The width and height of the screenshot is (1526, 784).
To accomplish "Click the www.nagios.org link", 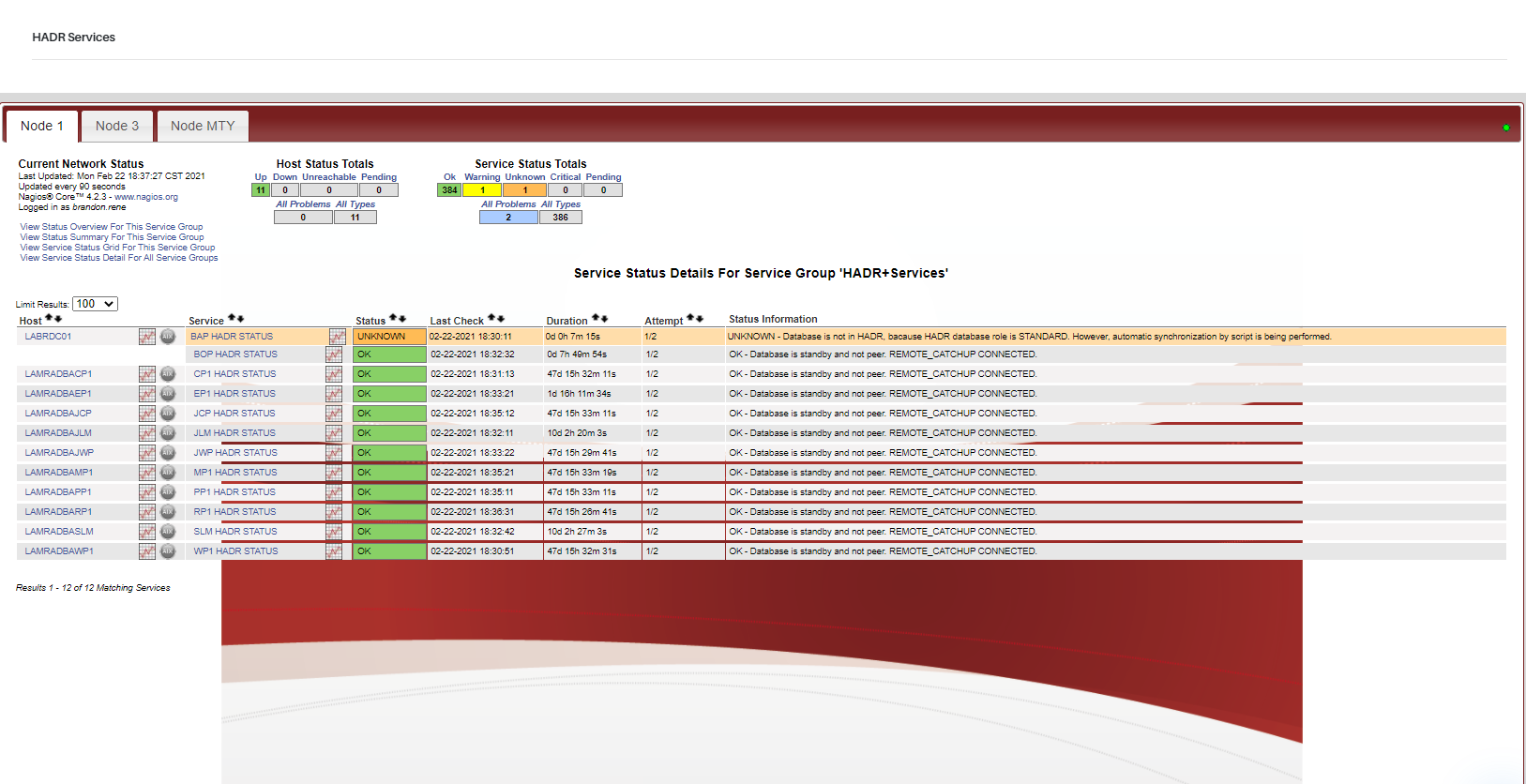I will (x=146, y=197).
